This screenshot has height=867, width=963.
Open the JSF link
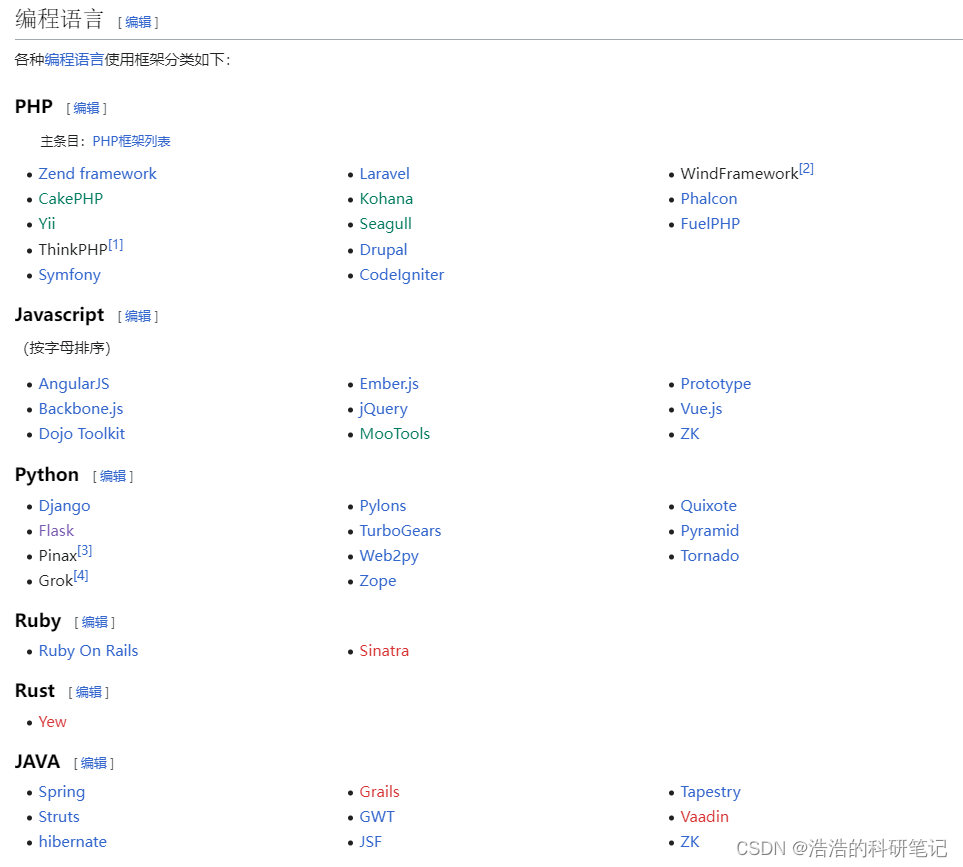[370, 842]
